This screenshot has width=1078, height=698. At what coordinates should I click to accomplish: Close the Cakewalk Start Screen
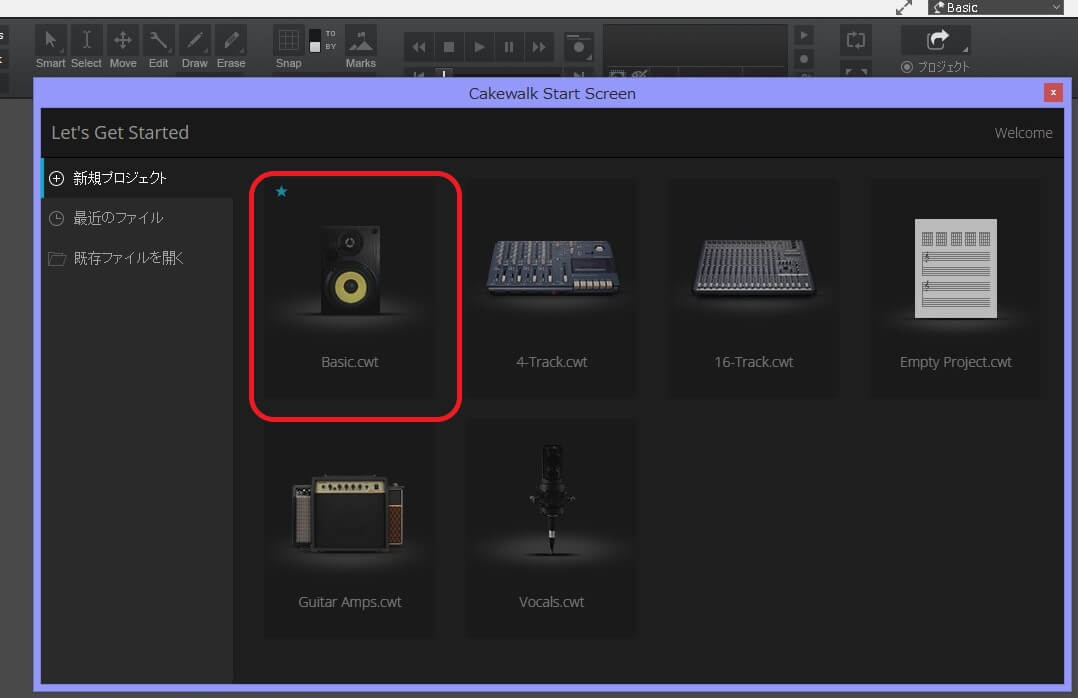[x=1053, y=92]
